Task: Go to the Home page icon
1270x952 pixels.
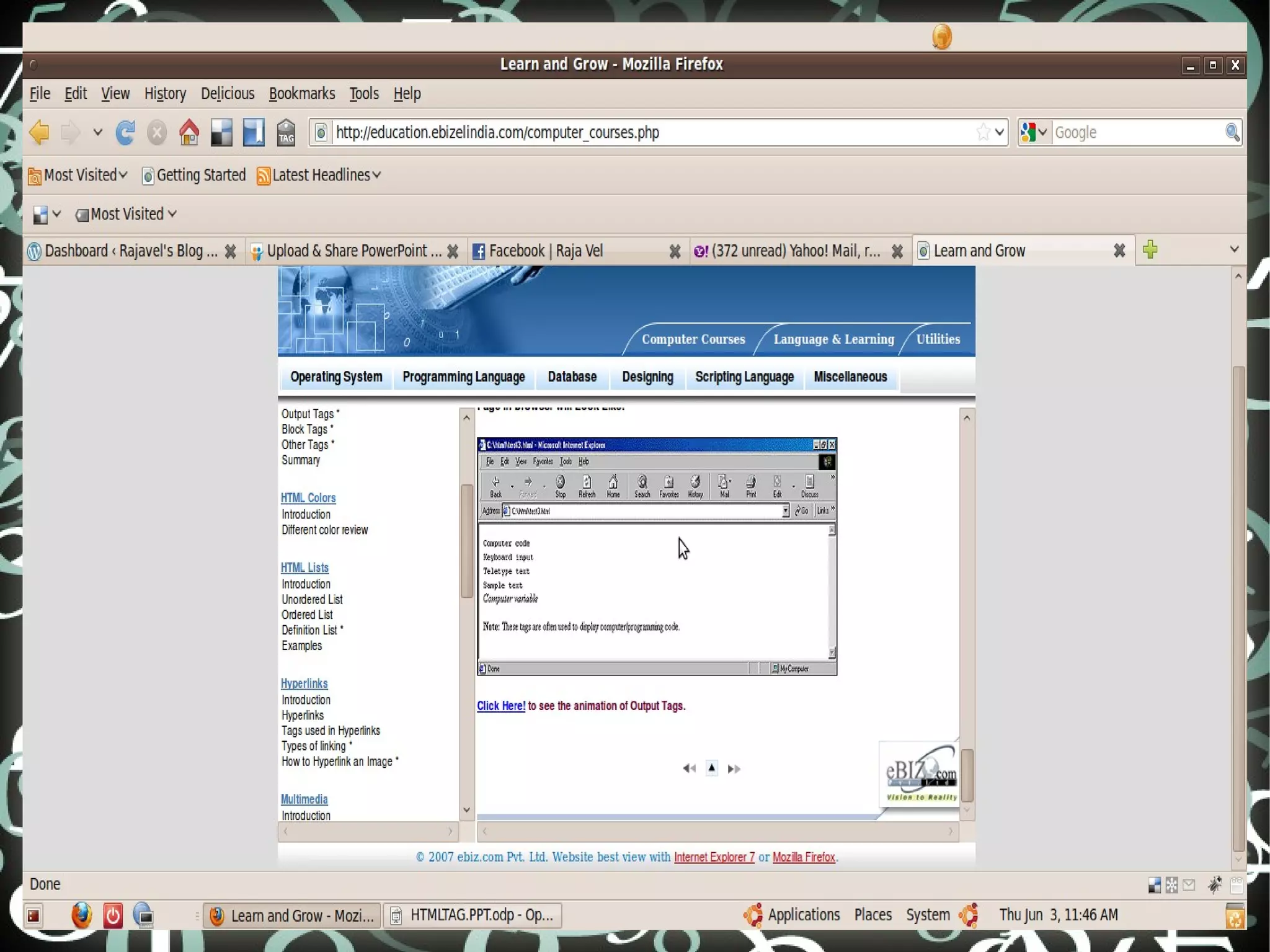Action: click(189, 132)
